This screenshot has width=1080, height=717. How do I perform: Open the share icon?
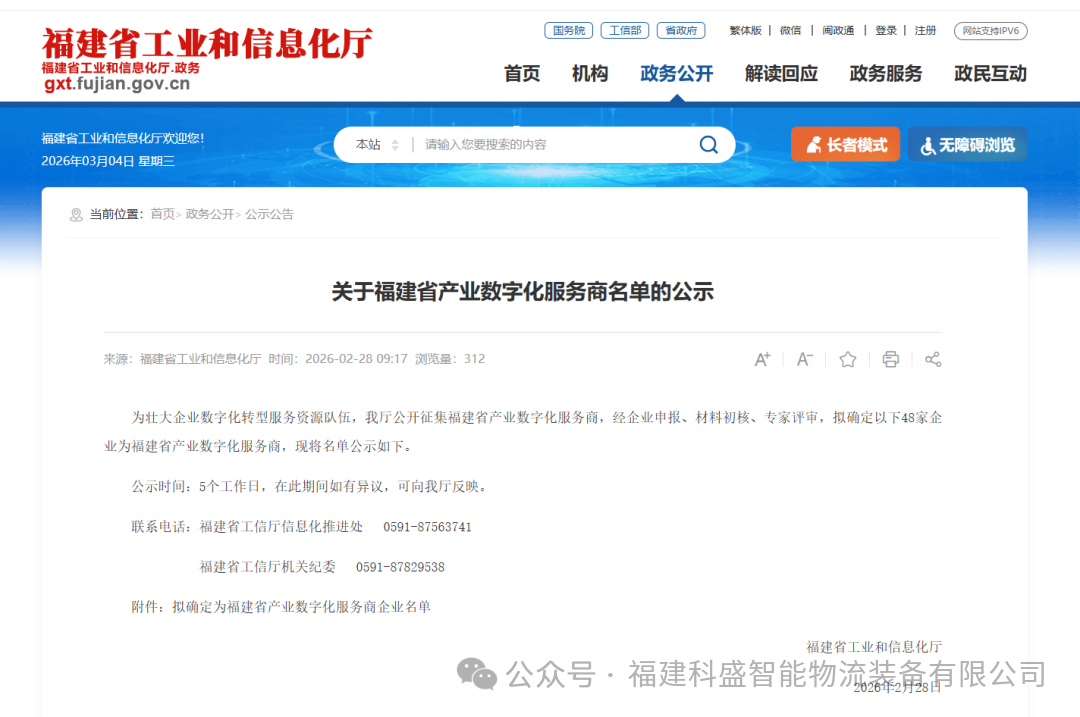coord(933,359)
